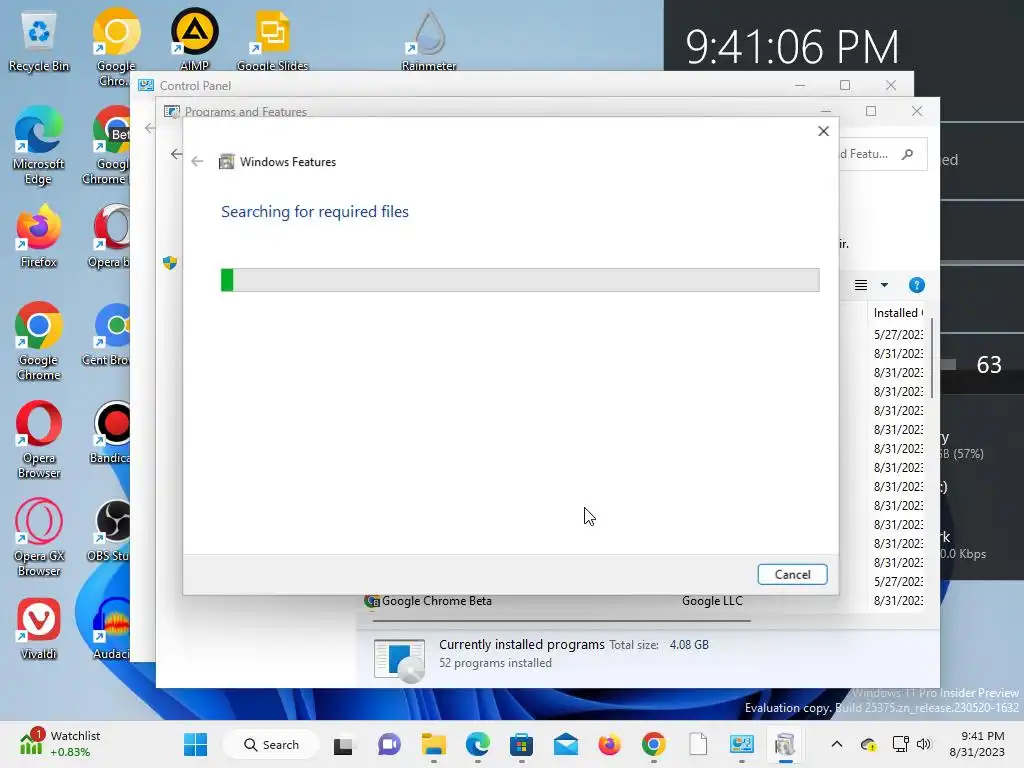1024x768 pixels.
Task: Open Google Chrome desktop shortcut in the left column
Action: pyautogui.click(x=39, y=342)
